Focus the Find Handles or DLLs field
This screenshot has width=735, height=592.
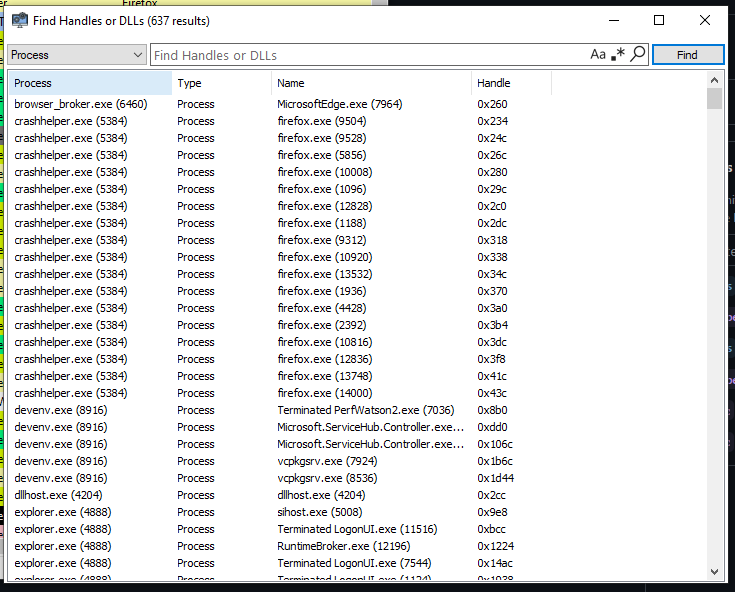tap(368, 55)
